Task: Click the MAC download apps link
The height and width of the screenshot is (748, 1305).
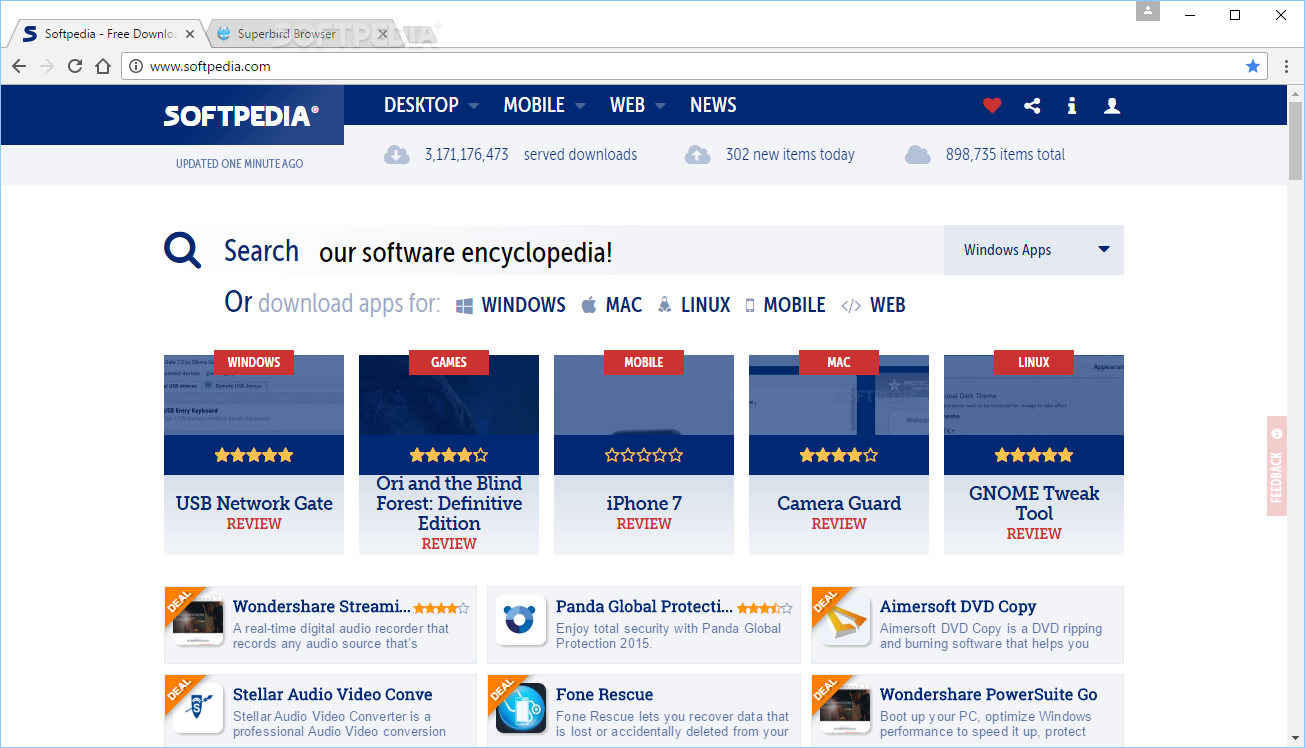Action: coord(612,305)
